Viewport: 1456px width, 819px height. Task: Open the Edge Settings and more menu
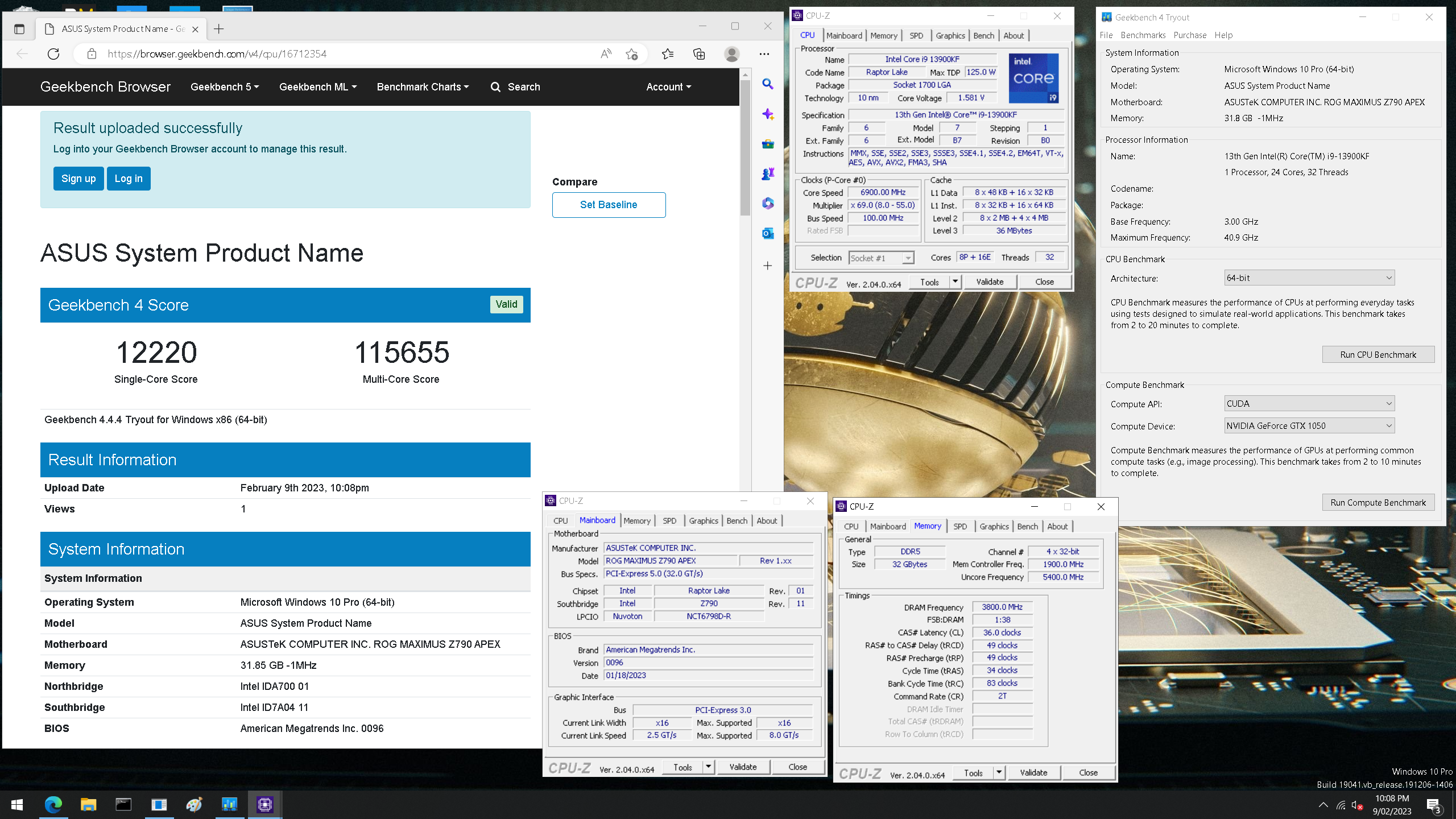(x=764, y=54)
